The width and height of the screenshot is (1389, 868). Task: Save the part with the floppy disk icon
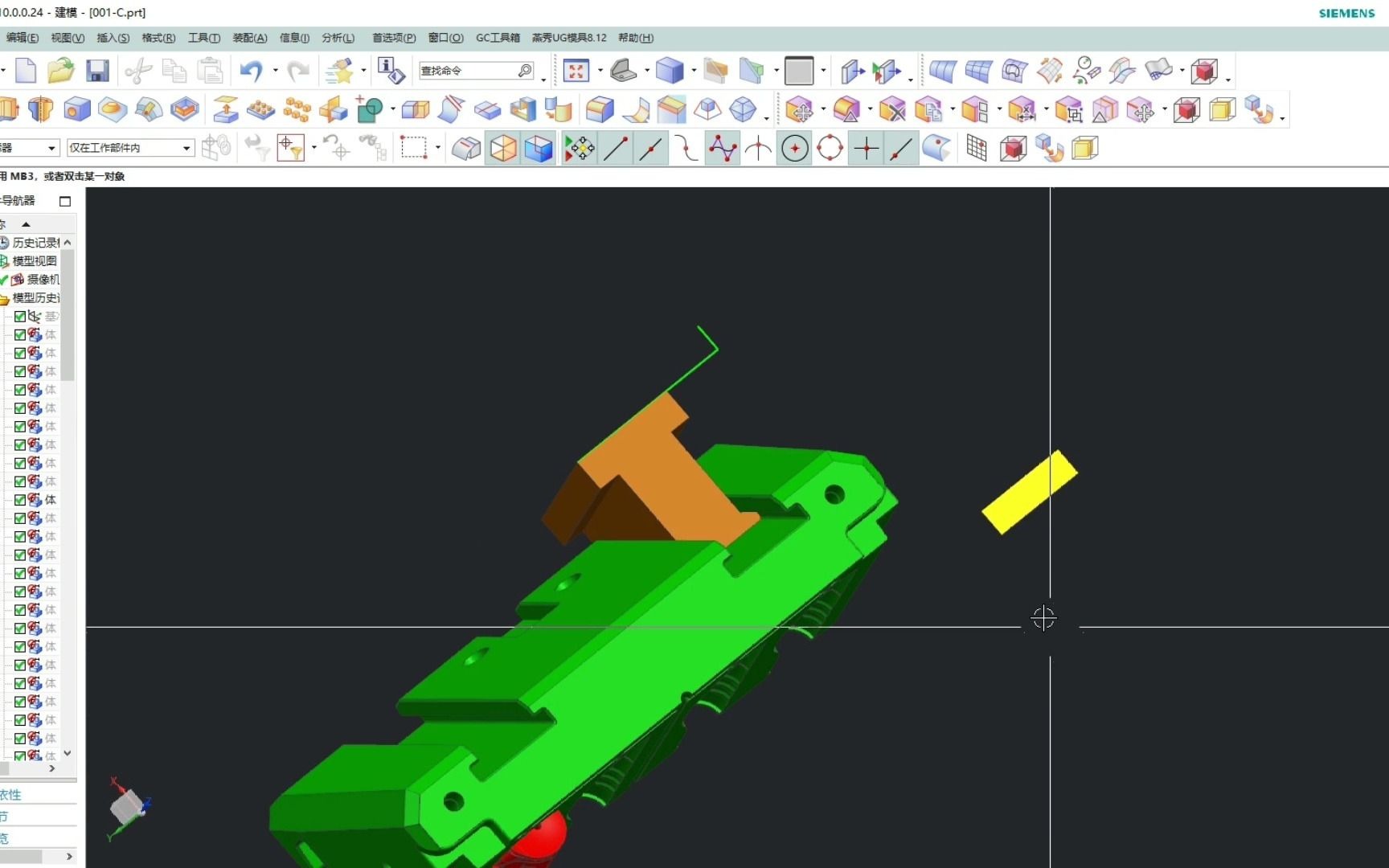coord(97,71)
